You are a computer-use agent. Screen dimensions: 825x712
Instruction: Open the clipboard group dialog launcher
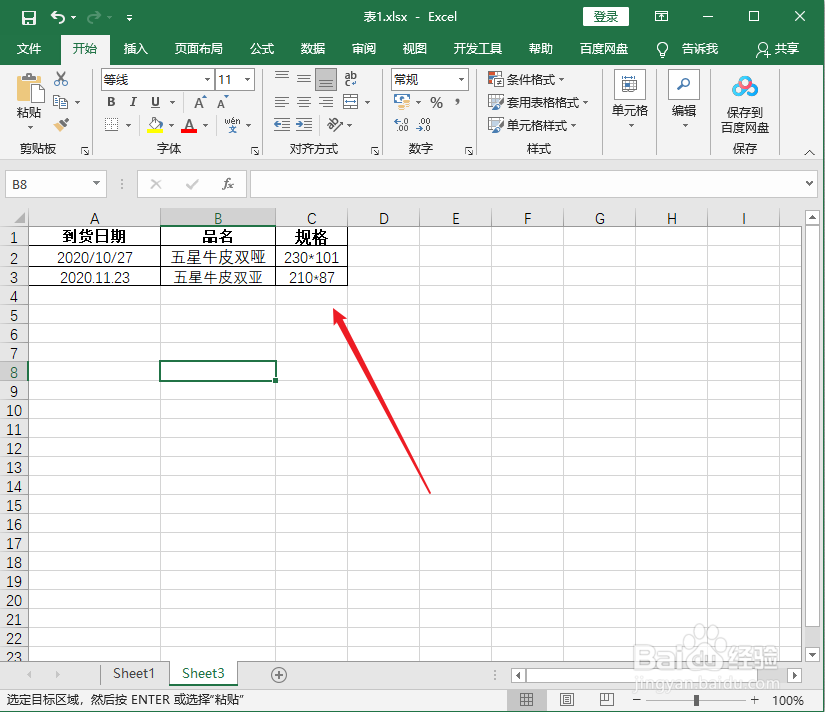(85, 151)
